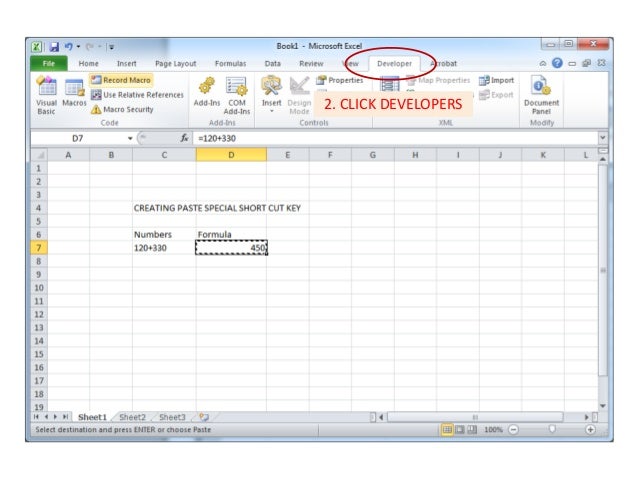Switch to the Sheet1 tab
Screen dimensions: 638x479
tap(92, 417)
